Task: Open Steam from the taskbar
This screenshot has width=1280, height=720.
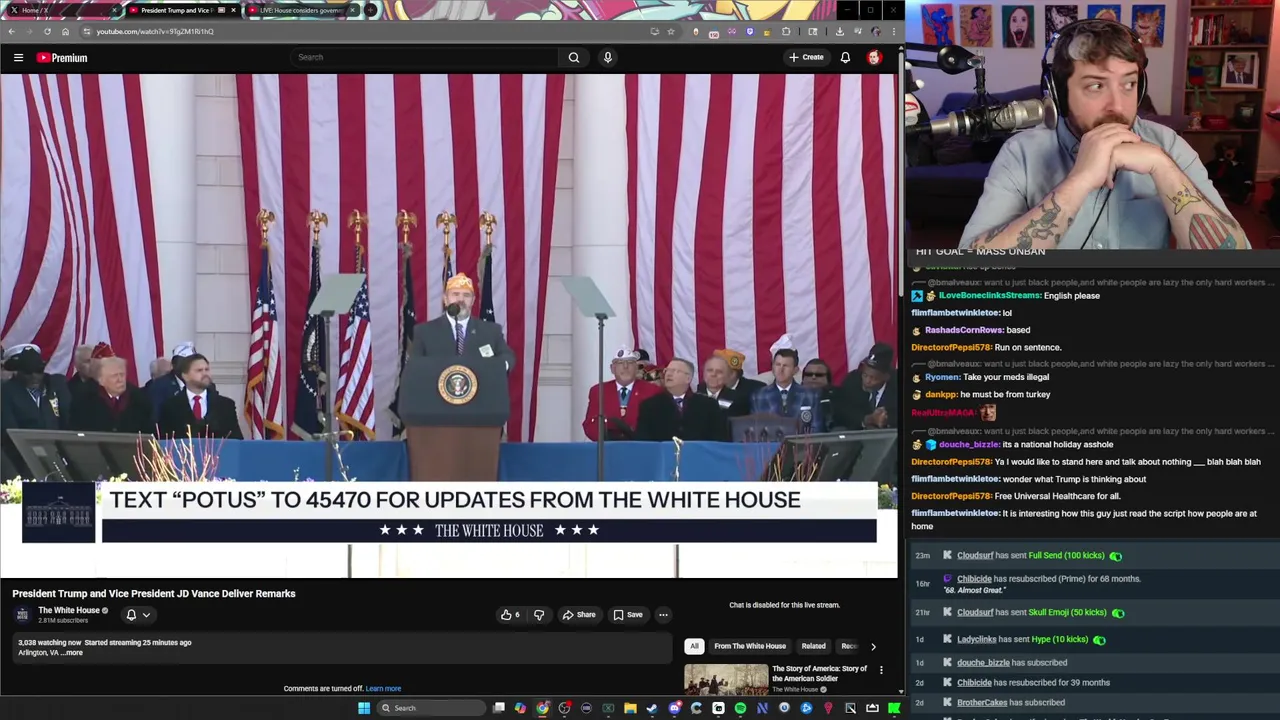Action: pyautogui.click(x=652, y=708)
